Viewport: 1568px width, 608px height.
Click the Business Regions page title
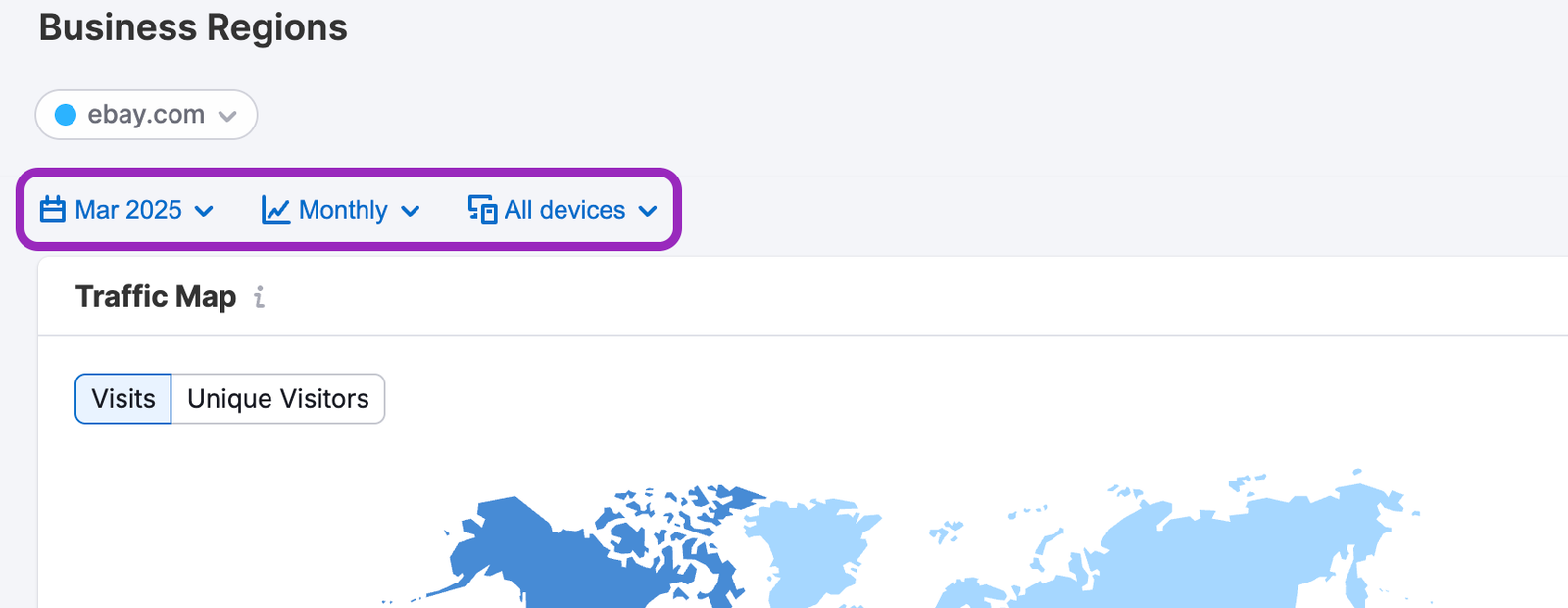click(193, 27)
